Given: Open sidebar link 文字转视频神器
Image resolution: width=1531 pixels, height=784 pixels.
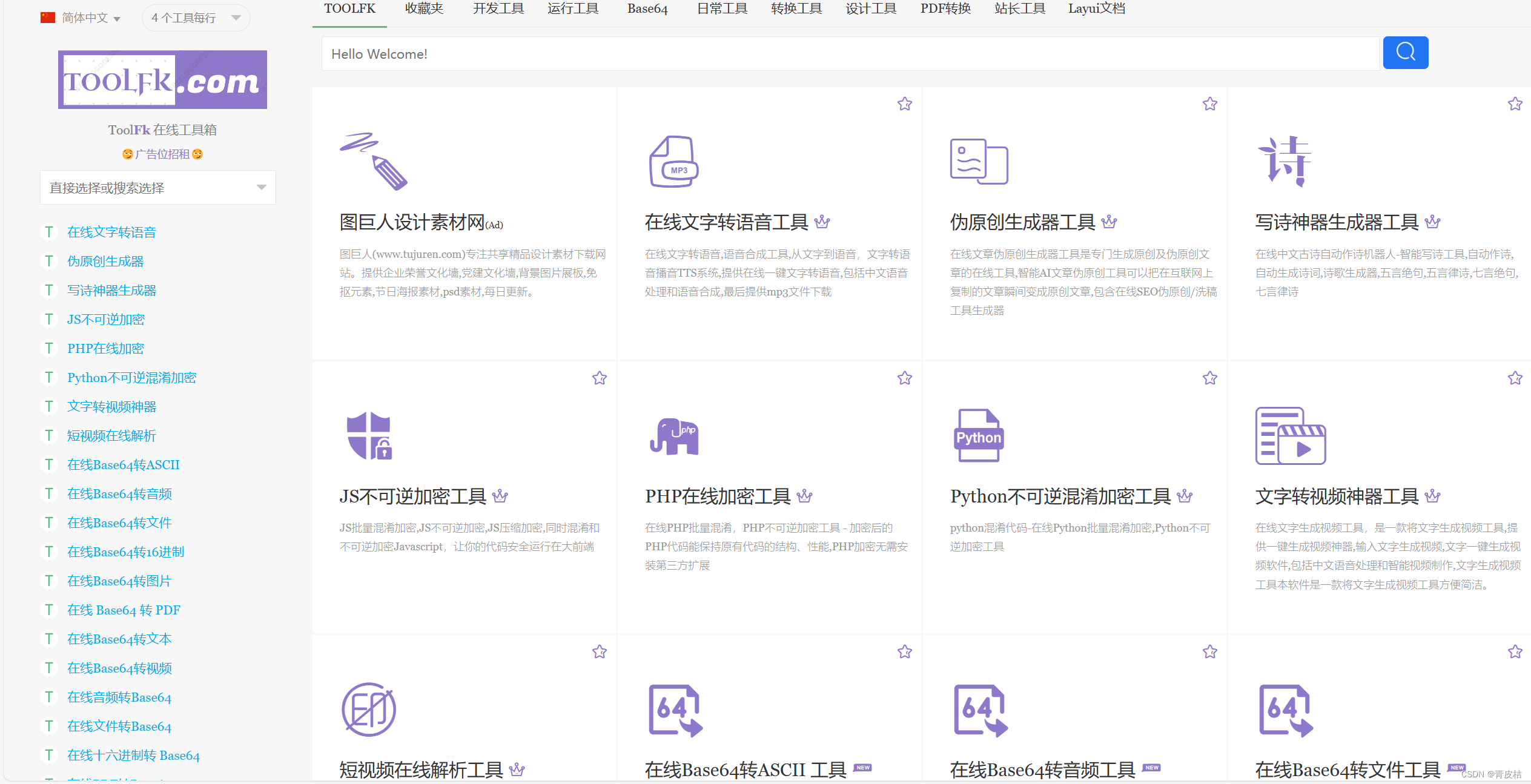Looking at the screenshot, I should [112, 406].
